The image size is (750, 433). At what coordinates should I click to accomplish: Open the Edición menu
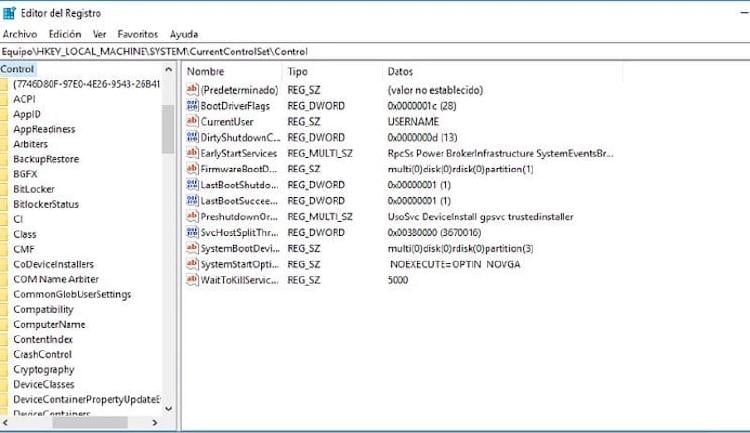tap(65, 34)
